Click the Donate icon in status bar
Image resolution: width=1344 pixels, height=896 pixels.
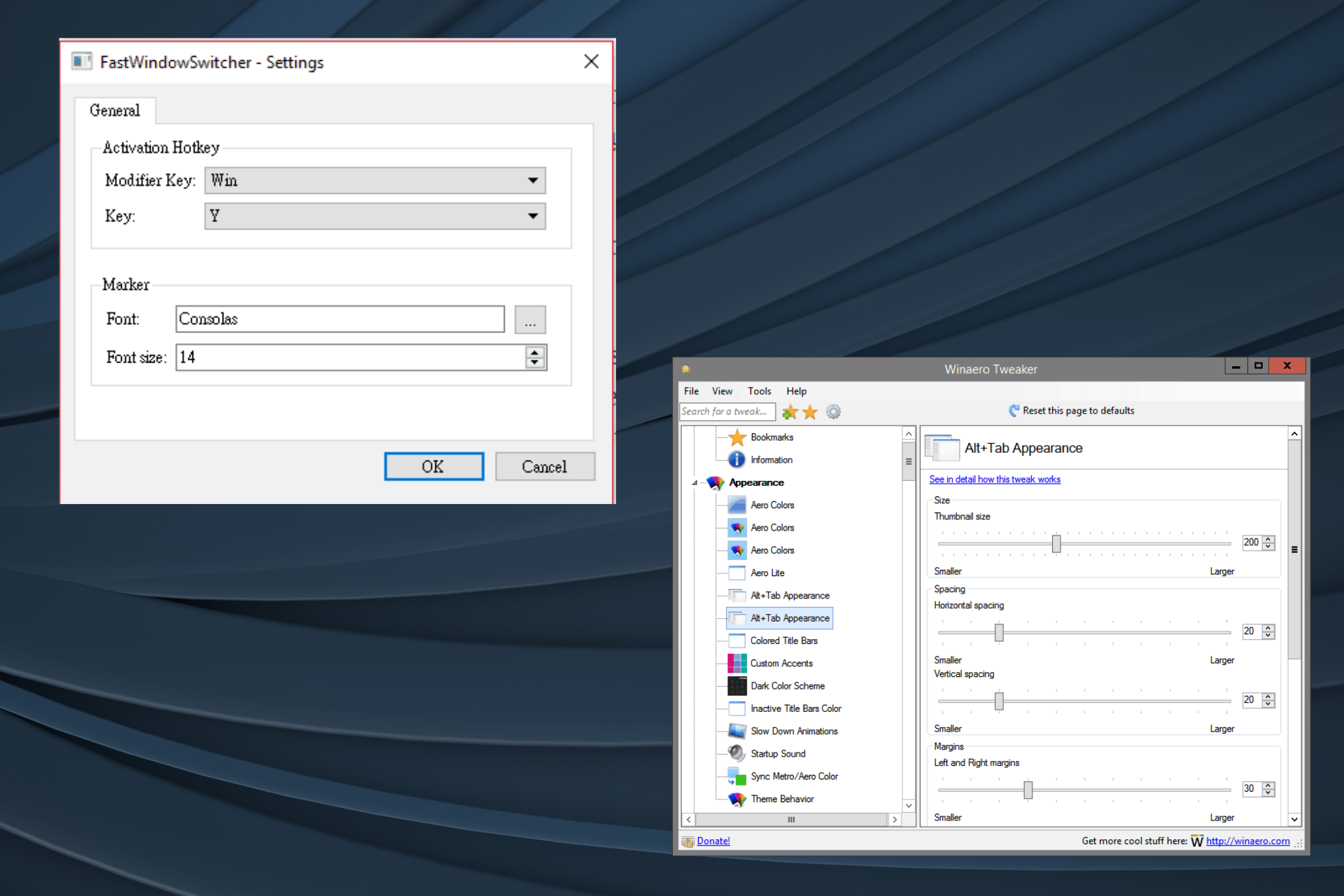tap(688, 841)
